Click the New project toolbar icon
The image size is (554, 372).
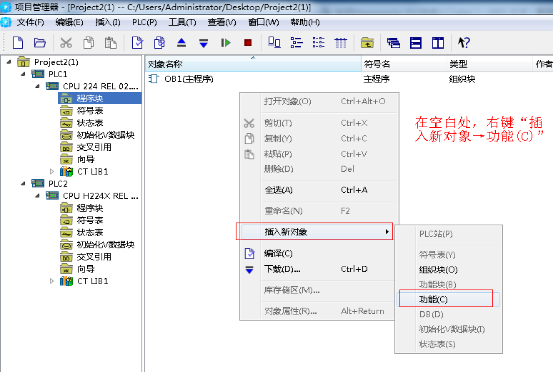[18, 43]
